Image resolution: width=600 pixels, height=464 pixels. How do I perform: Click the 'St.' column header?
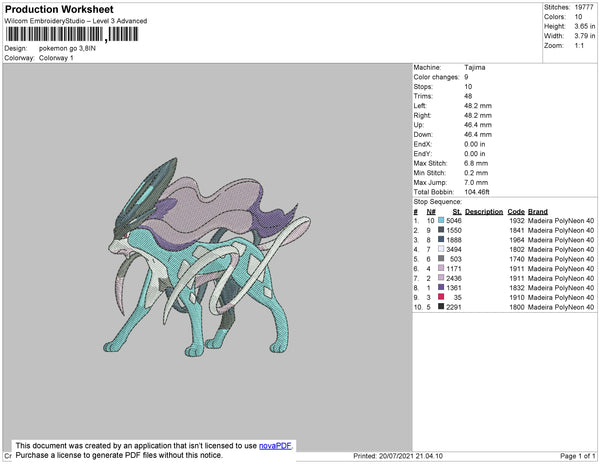tap(457, 212)
